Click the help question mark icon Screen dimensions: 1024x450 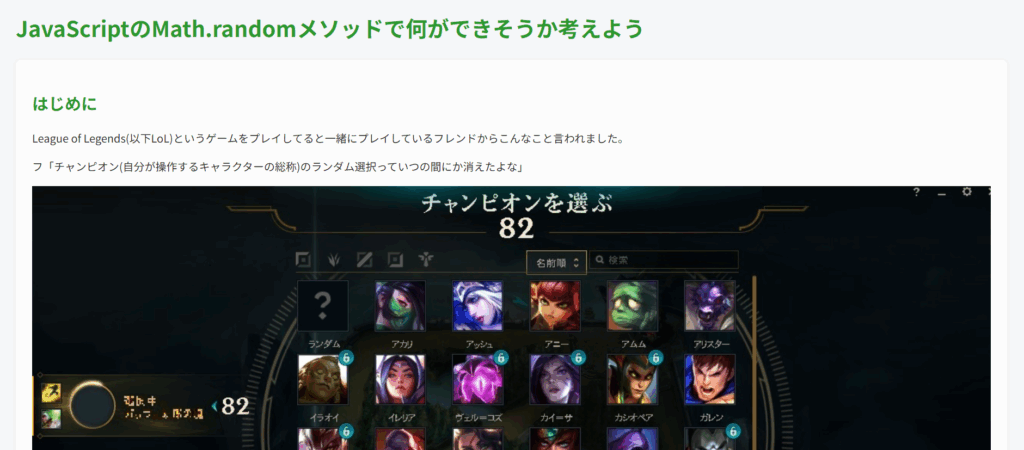tap(916, 192)
